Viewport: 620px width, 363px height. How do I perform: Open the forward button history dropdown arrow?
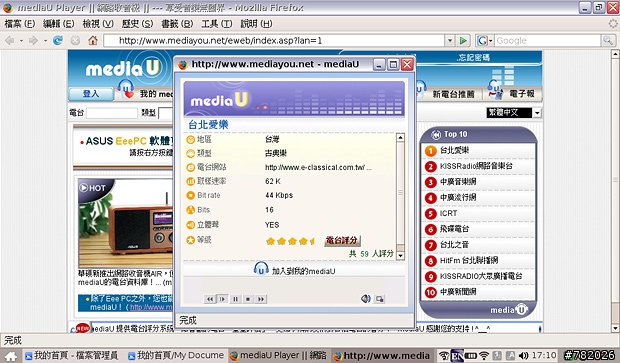tap(45, 40)
